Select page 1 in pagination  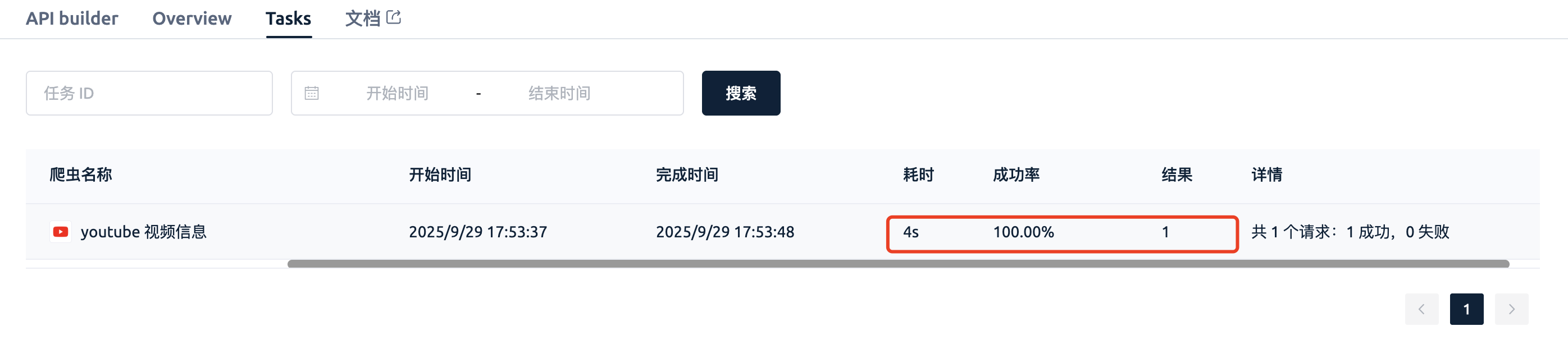(x=1466, y=309)
